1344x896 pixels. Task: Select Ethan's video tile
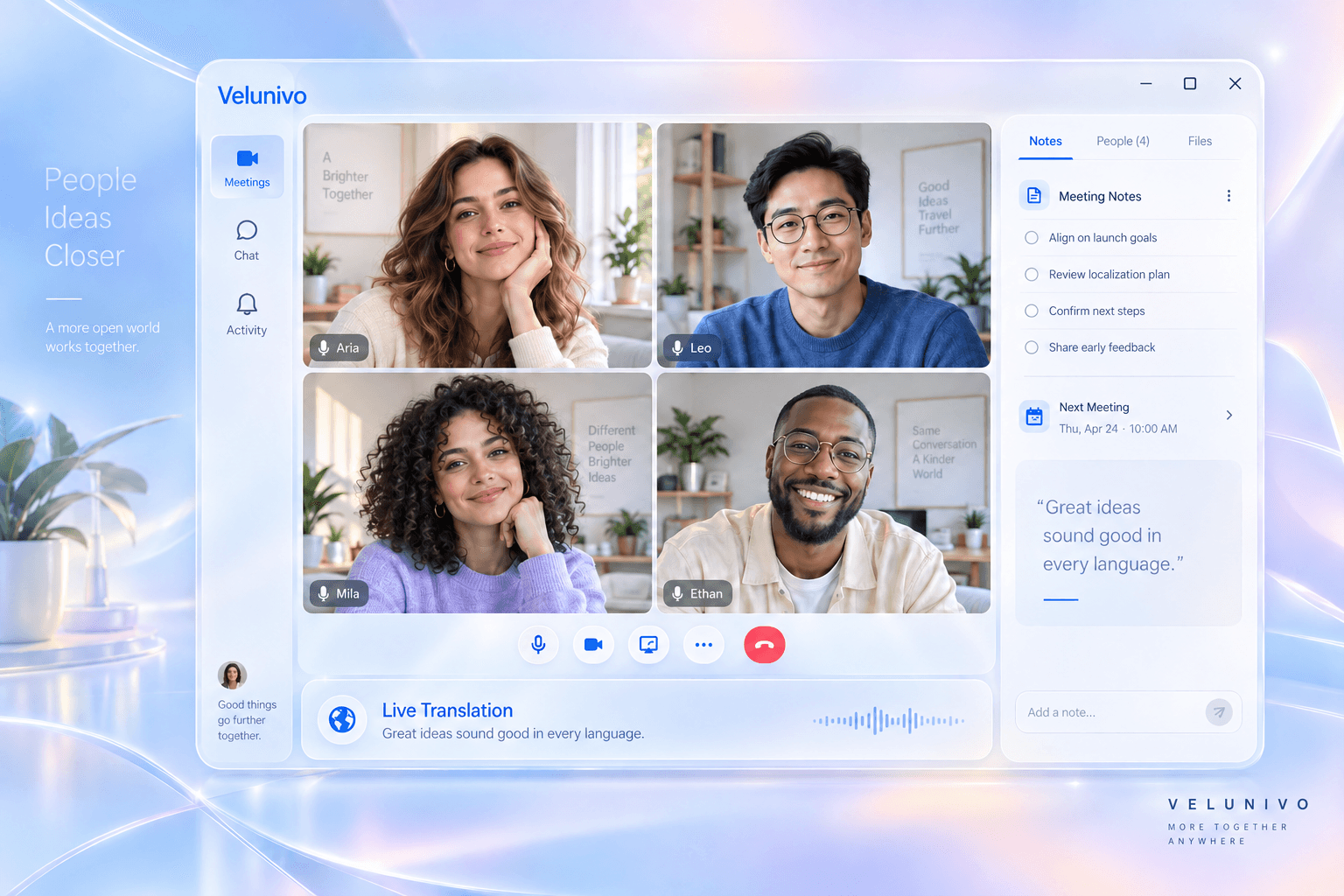tap(823, 493)
